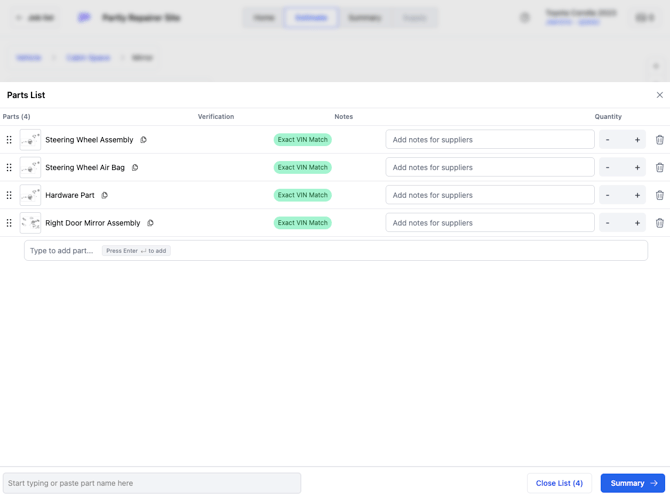Delete Steering Wheel Air Bag row
670x497 pixels.
point(660,168)
